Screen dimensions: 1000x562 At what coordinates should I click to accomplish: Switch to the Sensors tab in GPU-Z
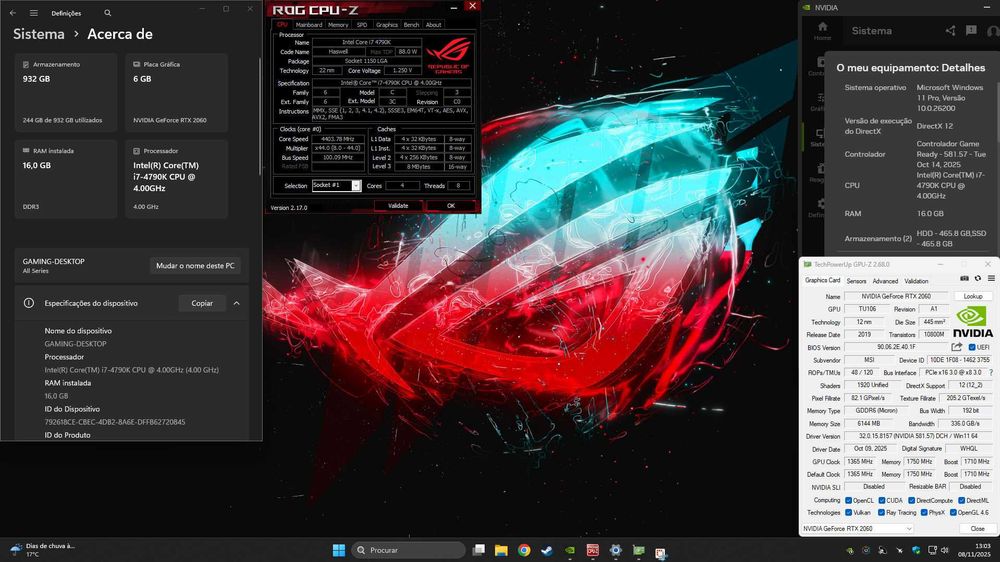click(856, 281)
